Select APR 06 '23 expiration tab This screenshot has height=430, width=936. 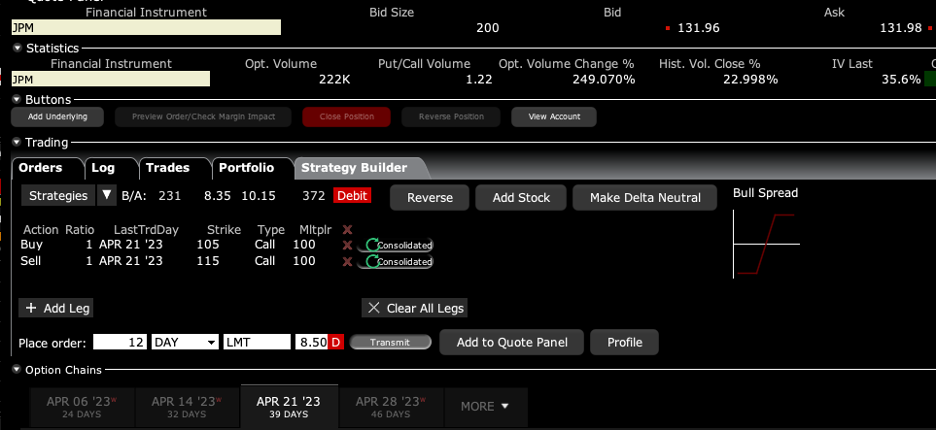click(82, 407)
